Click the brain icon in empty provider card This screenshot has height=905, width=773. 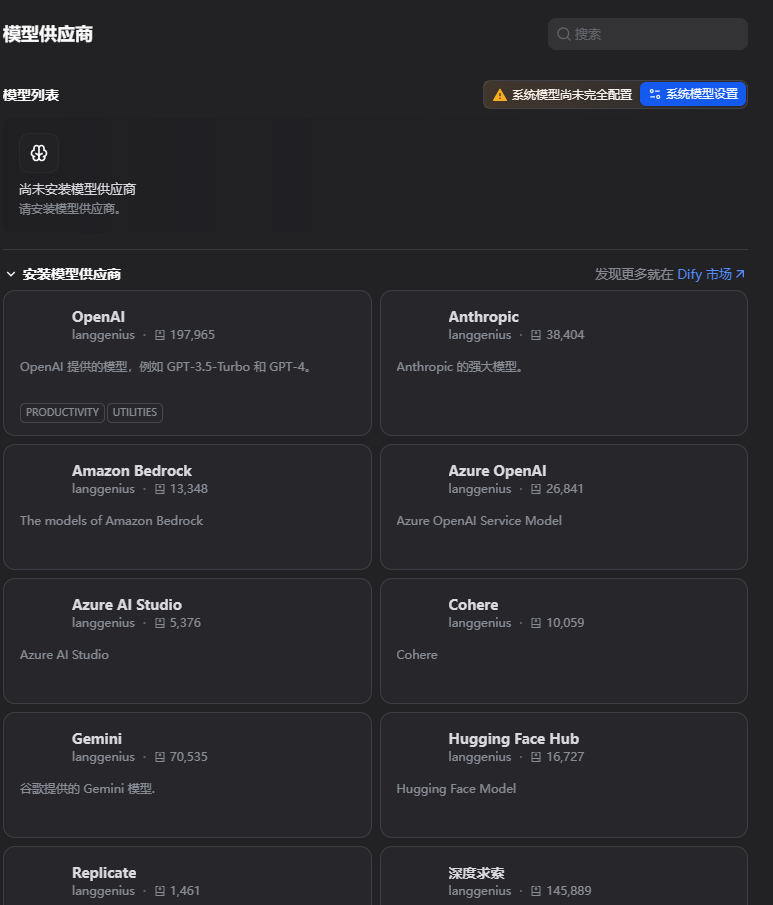(39, 153)
